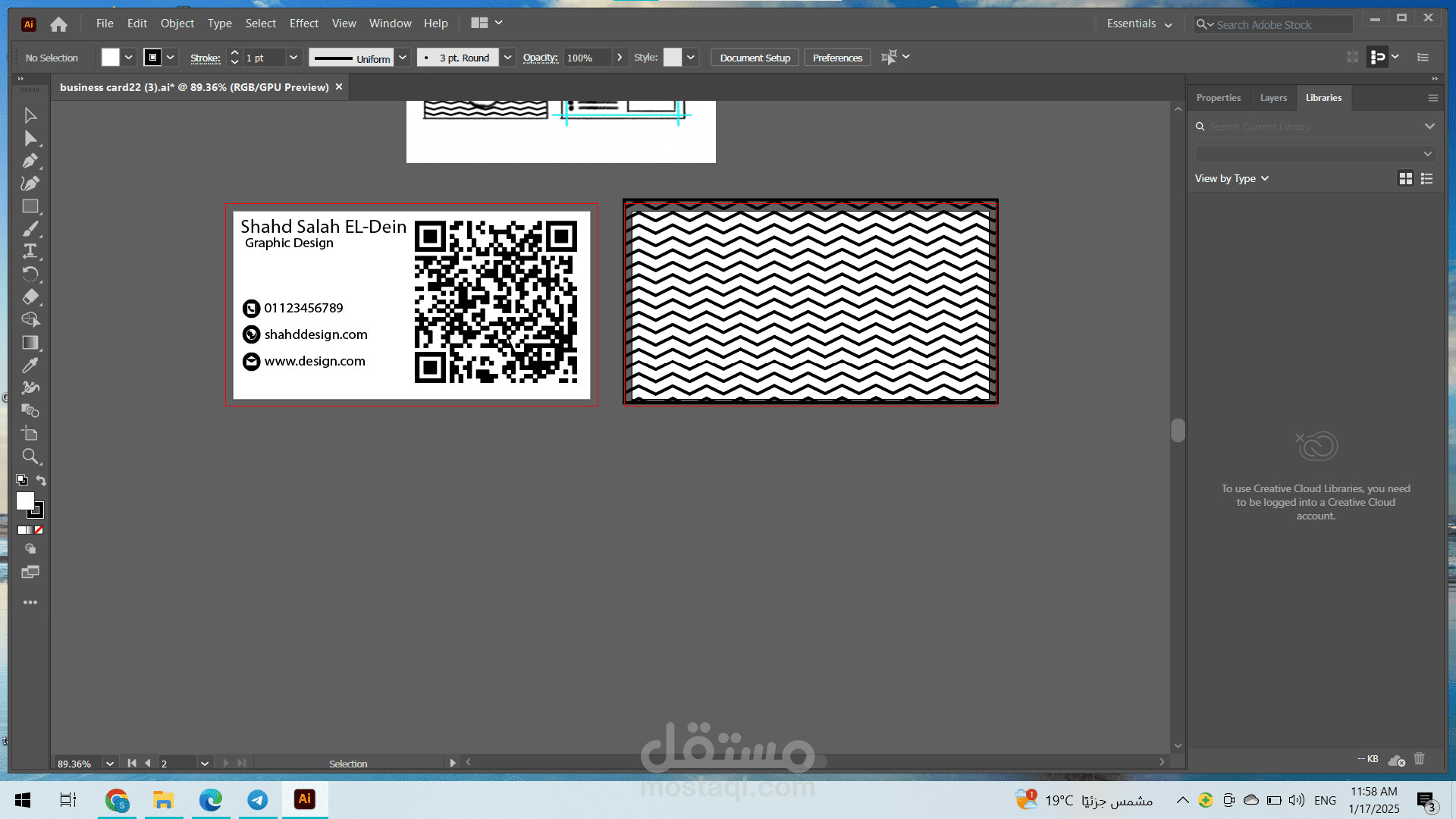Open the File menu
1456x819 pixels.
click(105, 24)
